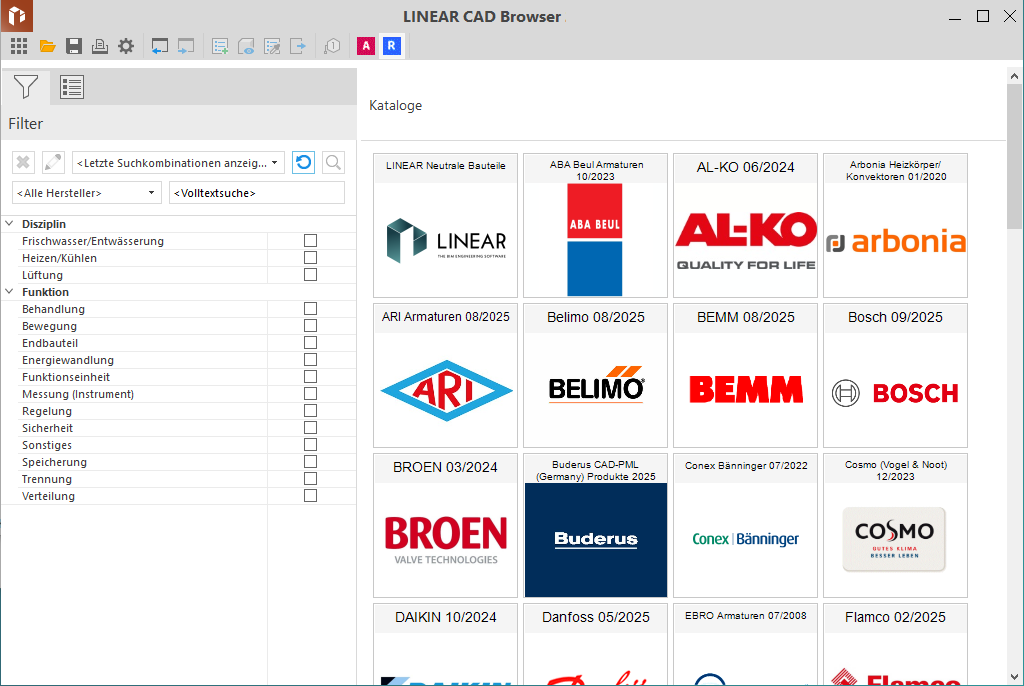Check the Speicherung checkbox
This screenshot has width=1024, height=686.
click(x=310, y=461)
